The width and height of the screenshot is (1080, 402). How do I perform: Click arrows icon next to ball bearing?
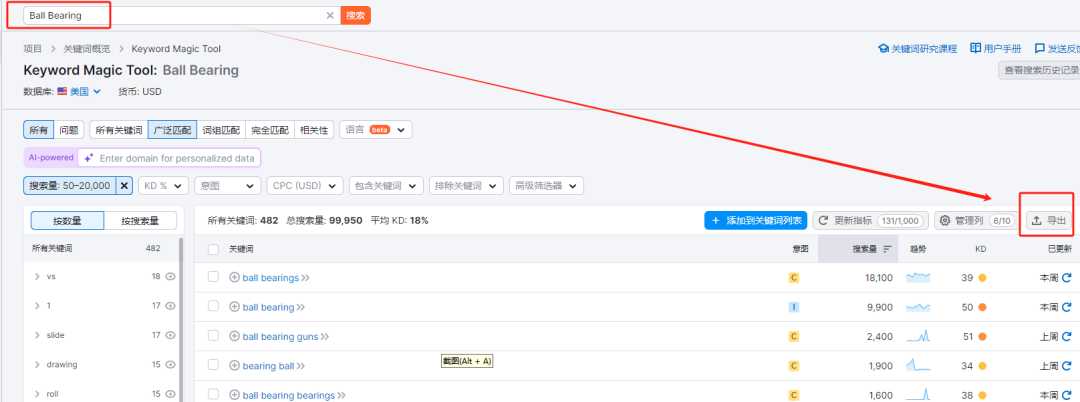pyautogui.click(x=301, y=307)
